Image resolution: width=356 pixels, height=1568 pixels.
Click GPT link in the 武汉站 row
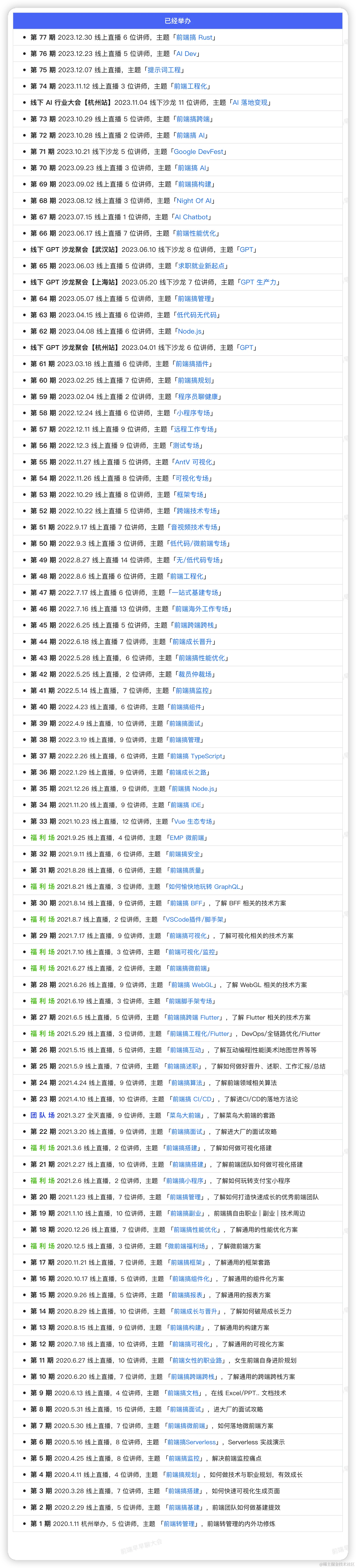(246, 250)
